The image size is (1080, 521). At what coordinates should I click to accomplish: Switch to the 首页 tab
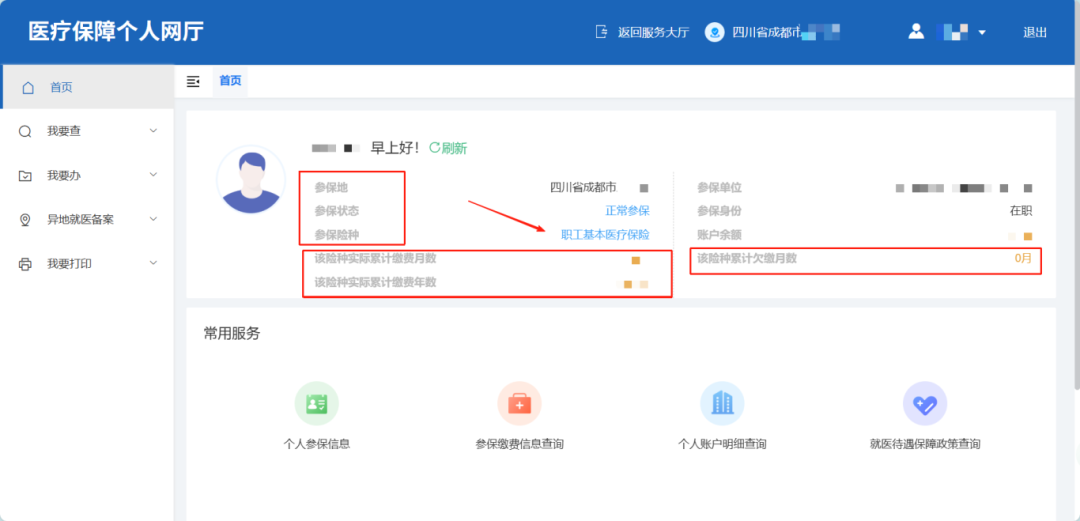(x=230, y=81)
